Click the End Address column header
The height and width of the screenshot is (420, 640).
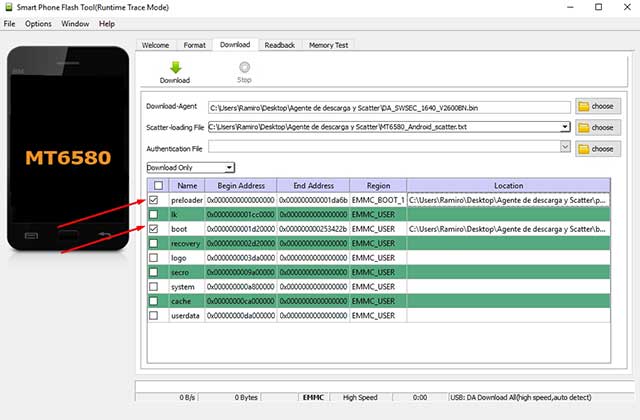click(x=313, y=186)
